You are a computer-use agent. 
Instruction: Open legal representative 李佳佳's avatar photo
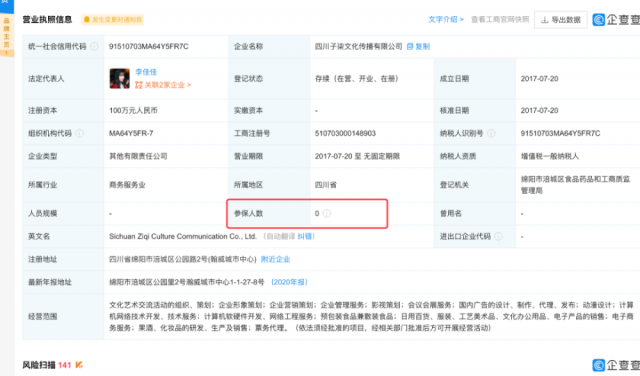[x=120, y=78]
